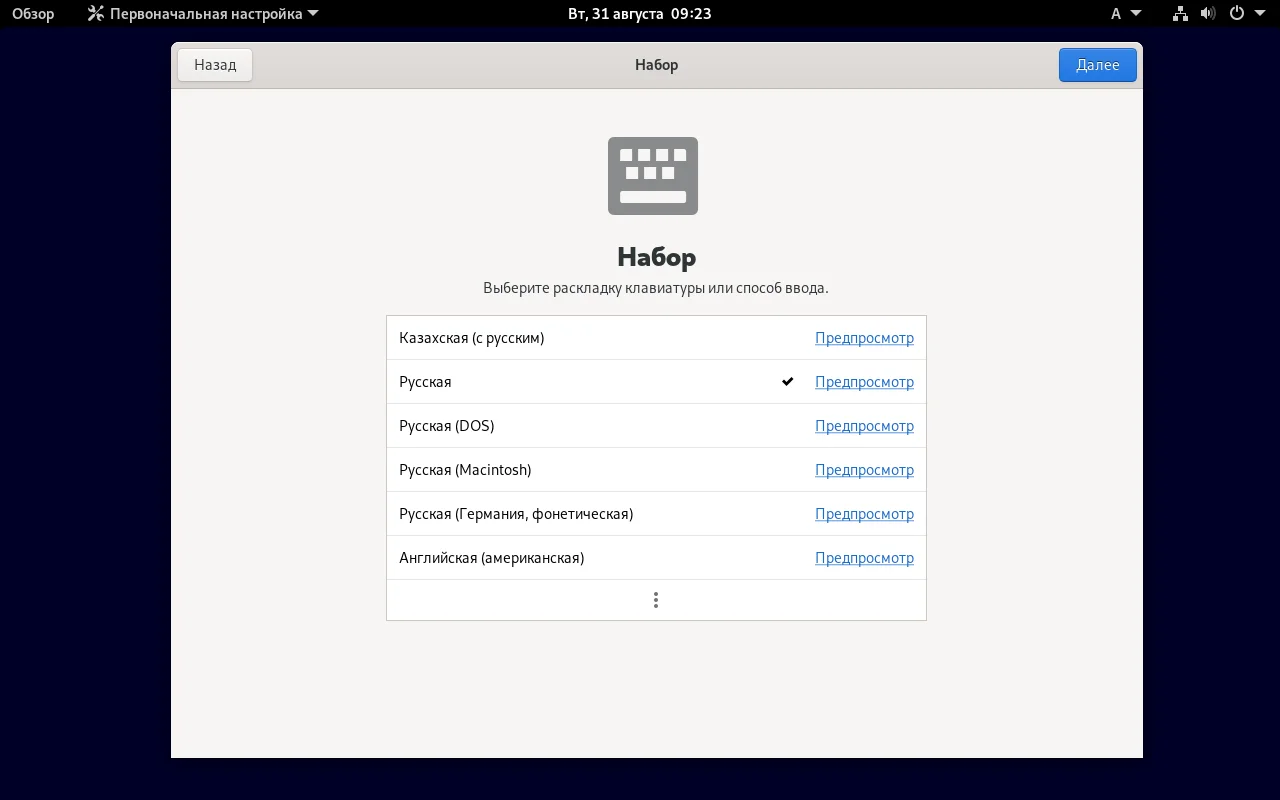Preview the Русская (DOS) layout

864,425
